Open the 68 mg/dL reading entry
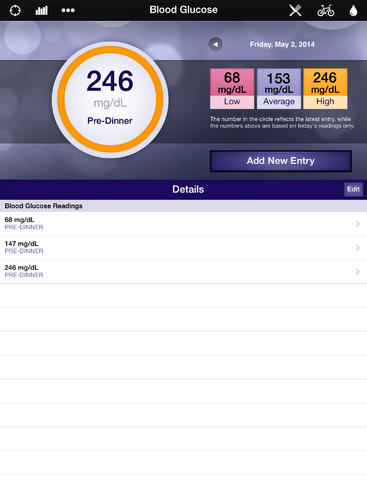Screen dimensions: 367x480 tap(183, 224)
